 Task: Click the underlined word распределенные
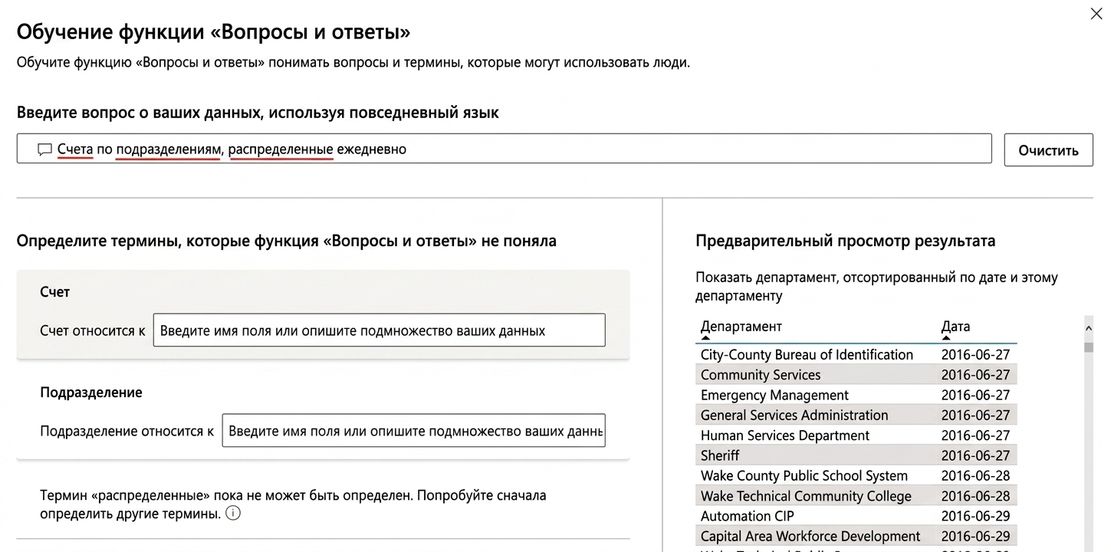[281, 150]
